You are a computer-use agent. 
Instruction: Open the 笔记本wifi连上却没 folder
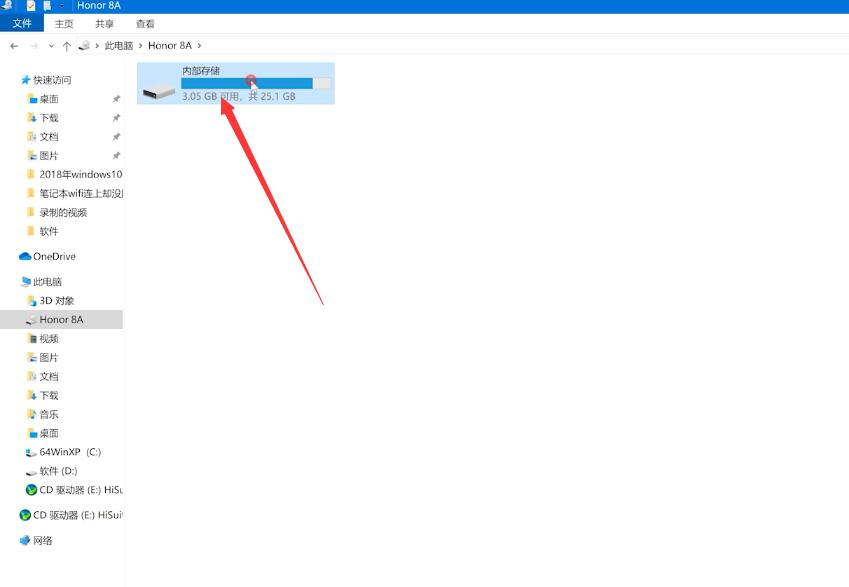point(80,193)
